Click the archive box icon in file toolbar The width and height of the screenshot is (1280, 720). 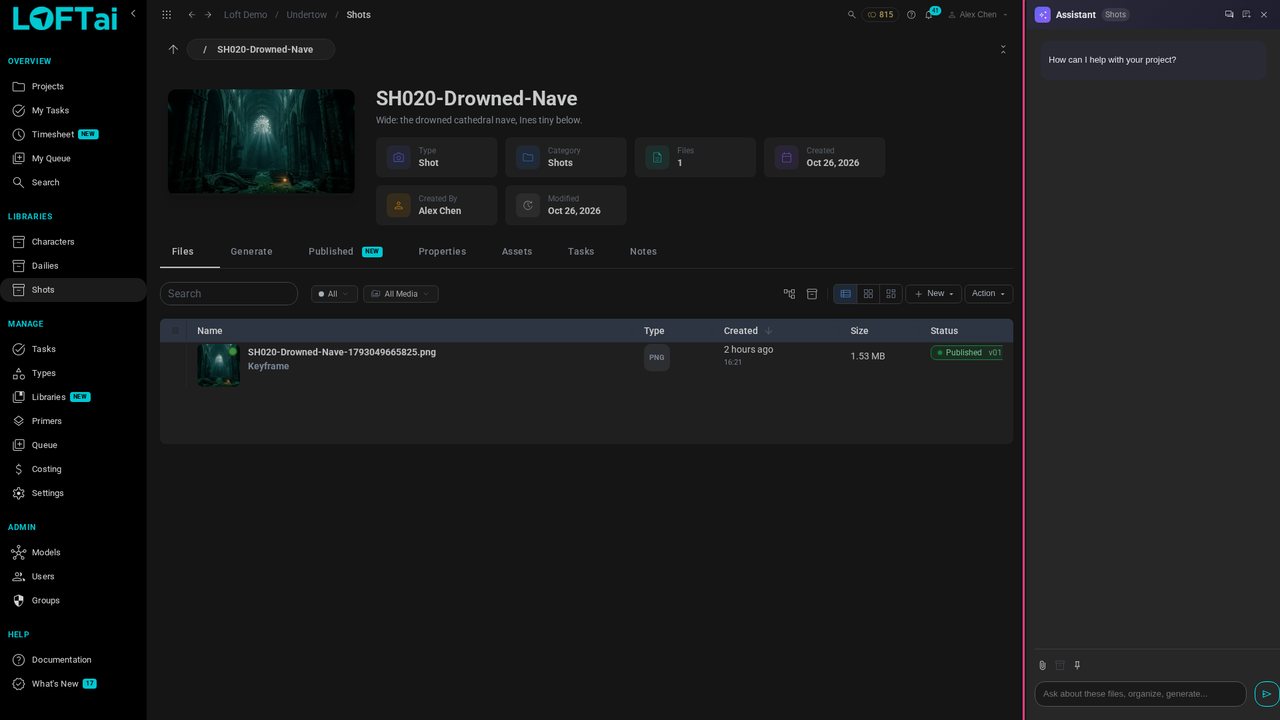point(812,294)
